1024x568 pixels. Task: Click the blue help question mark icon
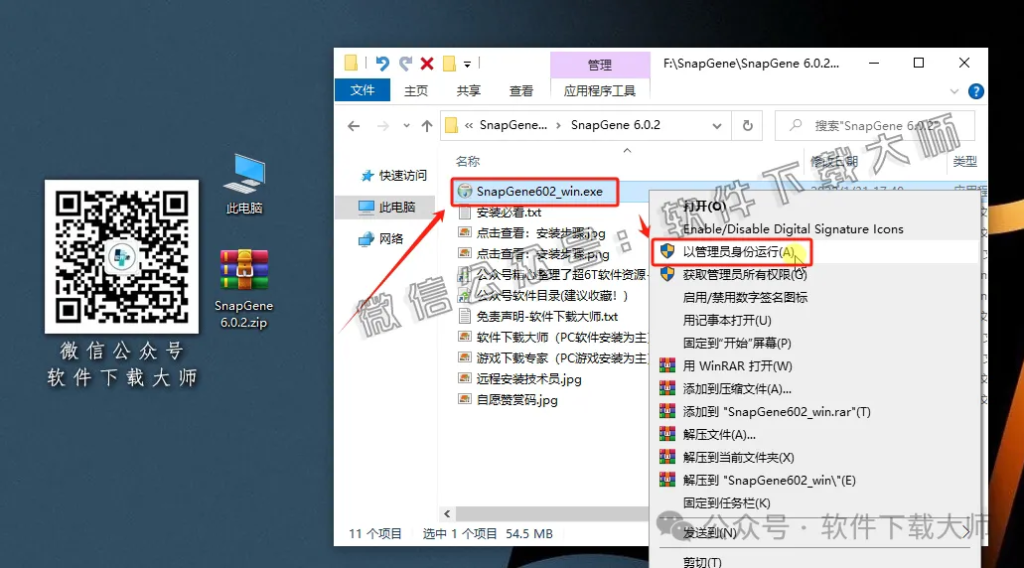click(976, 91)
